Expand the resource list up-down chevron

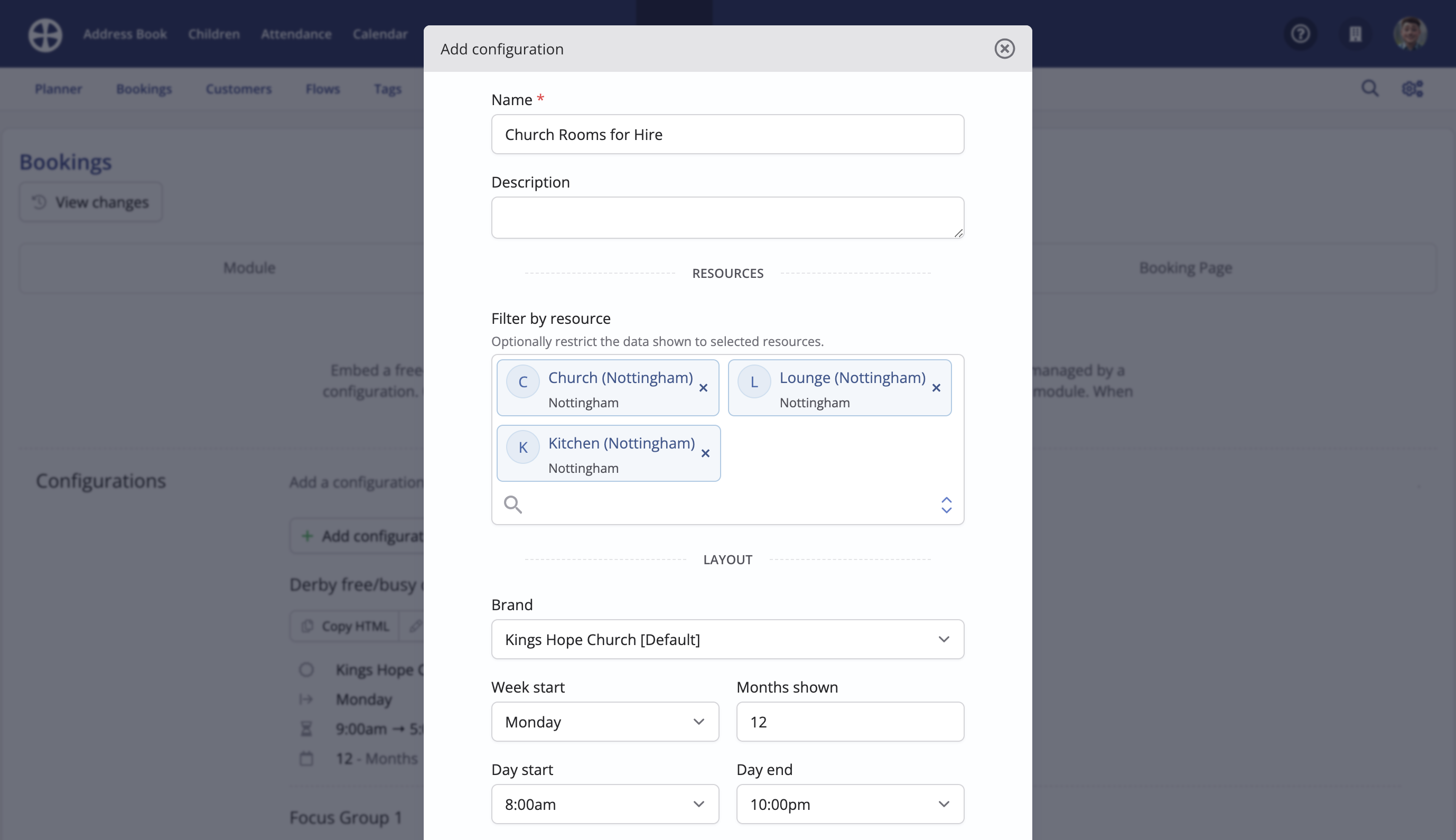pyautogui.click(x=946, y=505)
